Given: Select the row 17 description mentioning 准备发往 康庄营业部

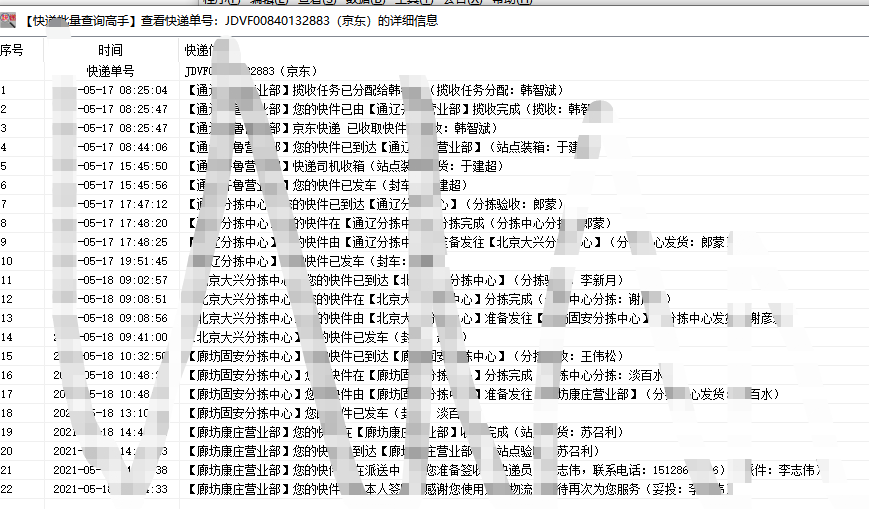Looking at the screenshot, I should 484,394.
